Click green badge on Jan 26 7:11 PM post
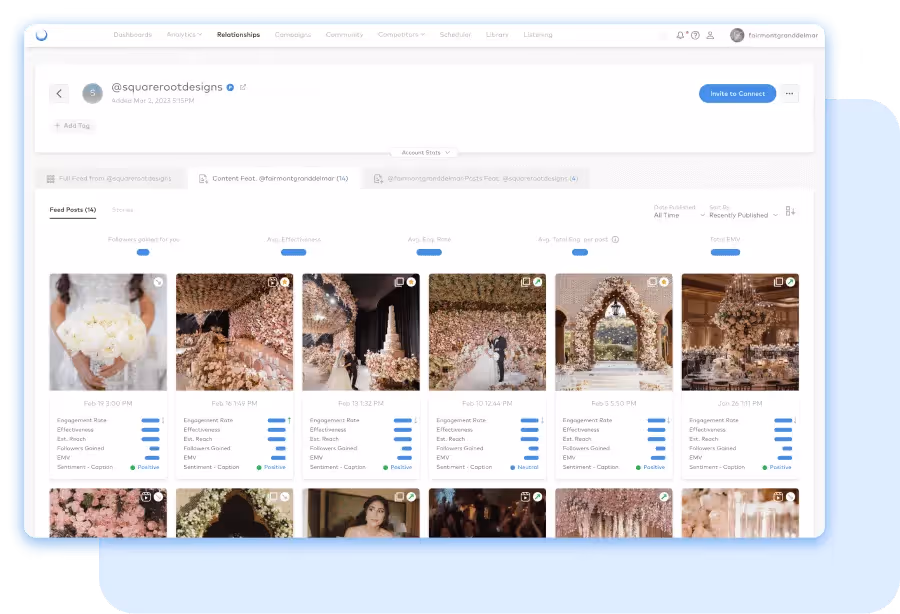 790,282
